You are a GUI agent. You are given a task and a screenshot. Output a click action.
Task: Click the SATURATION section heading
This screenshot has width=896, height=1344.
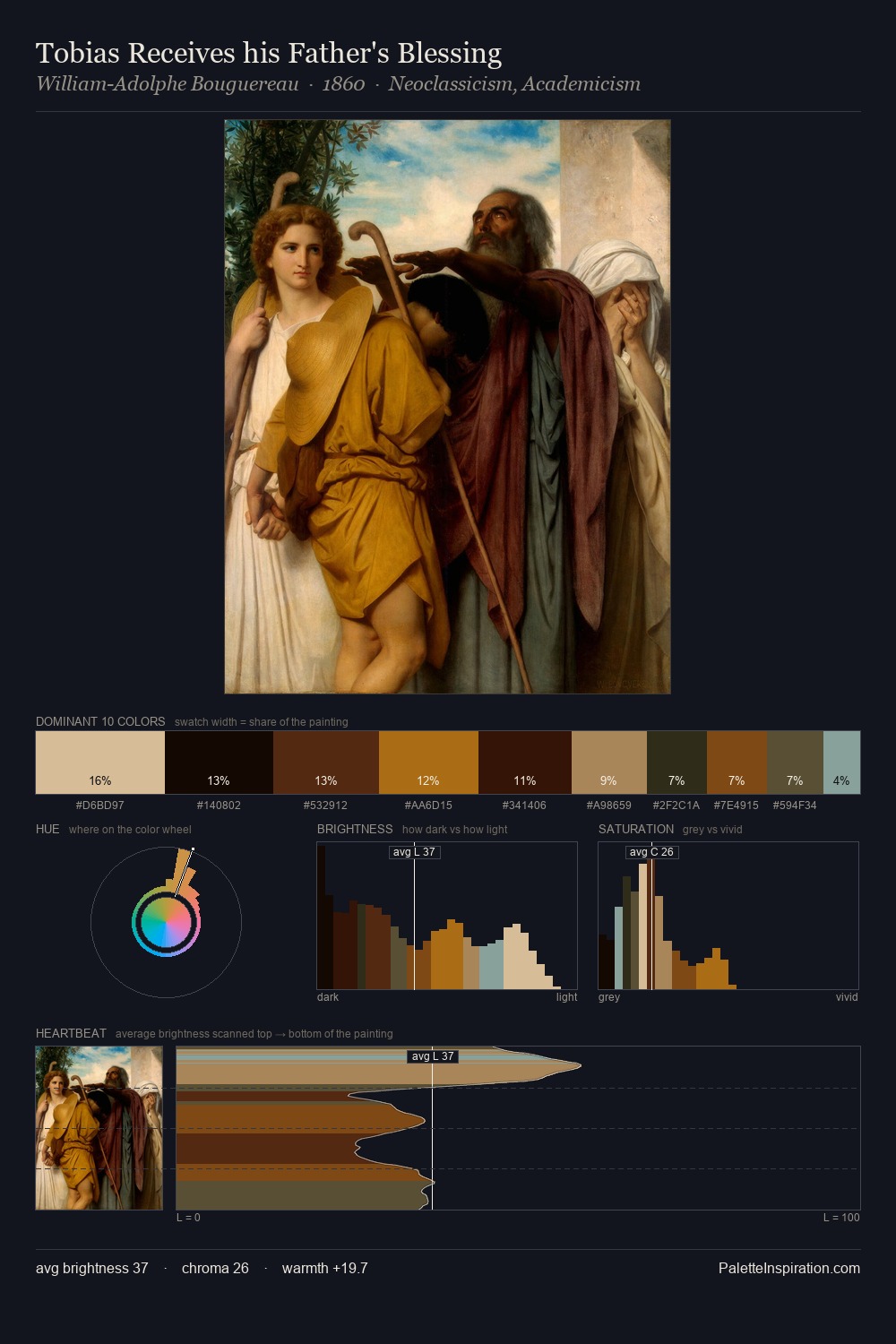point(636,829)
